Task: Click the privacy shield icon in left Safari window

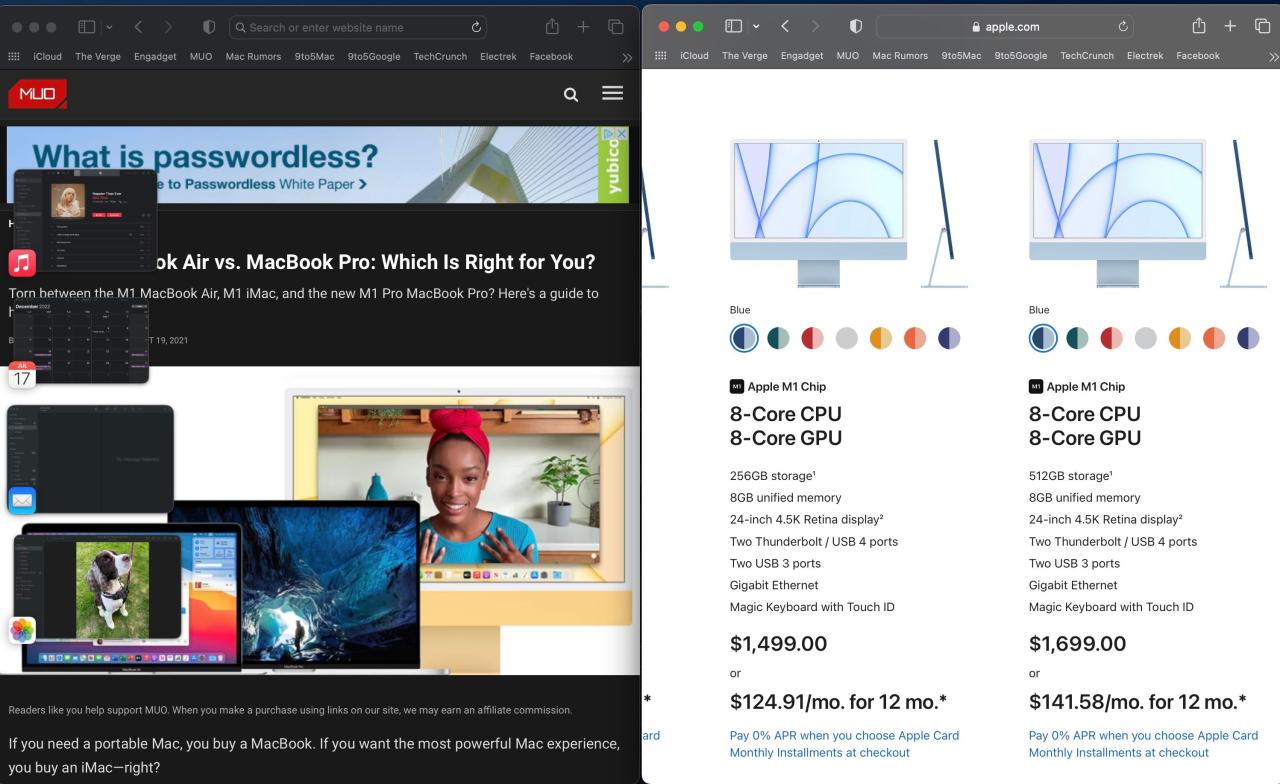Action: [x=208, y=27]
